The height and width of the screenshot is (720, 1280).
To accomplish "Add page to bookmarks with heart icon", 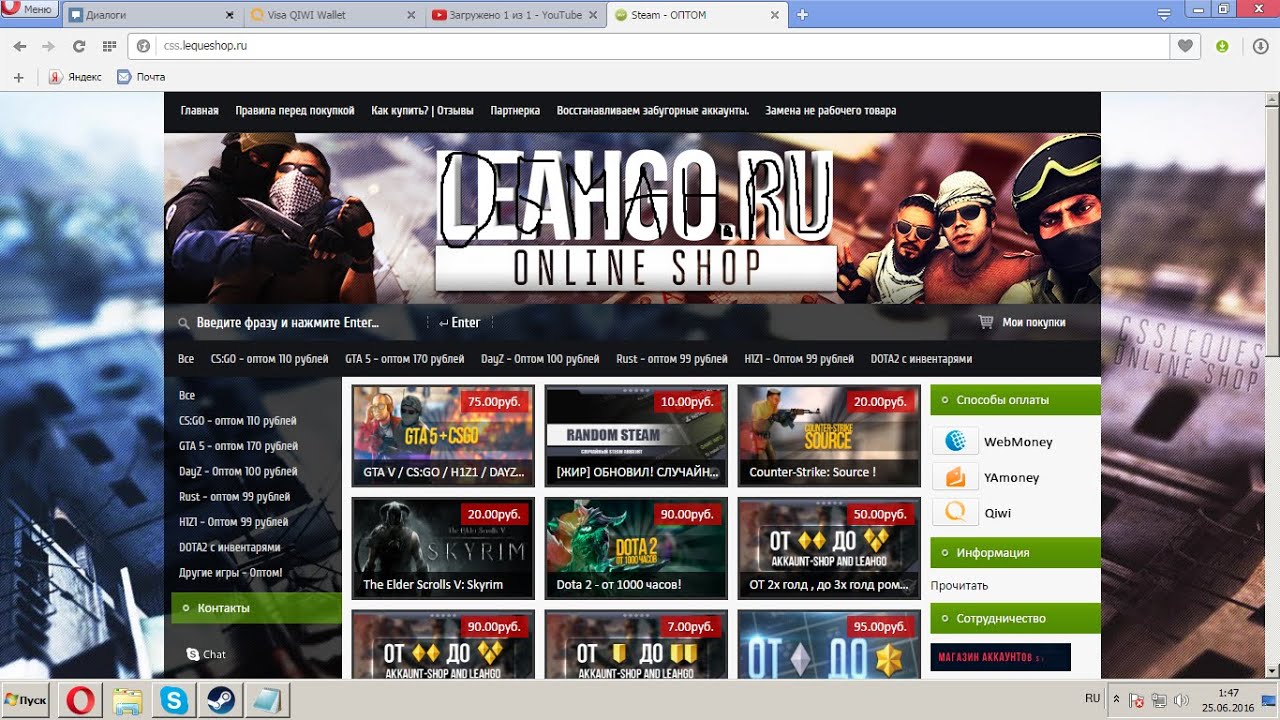I will pyautogui.click(x=1185, y=46).
